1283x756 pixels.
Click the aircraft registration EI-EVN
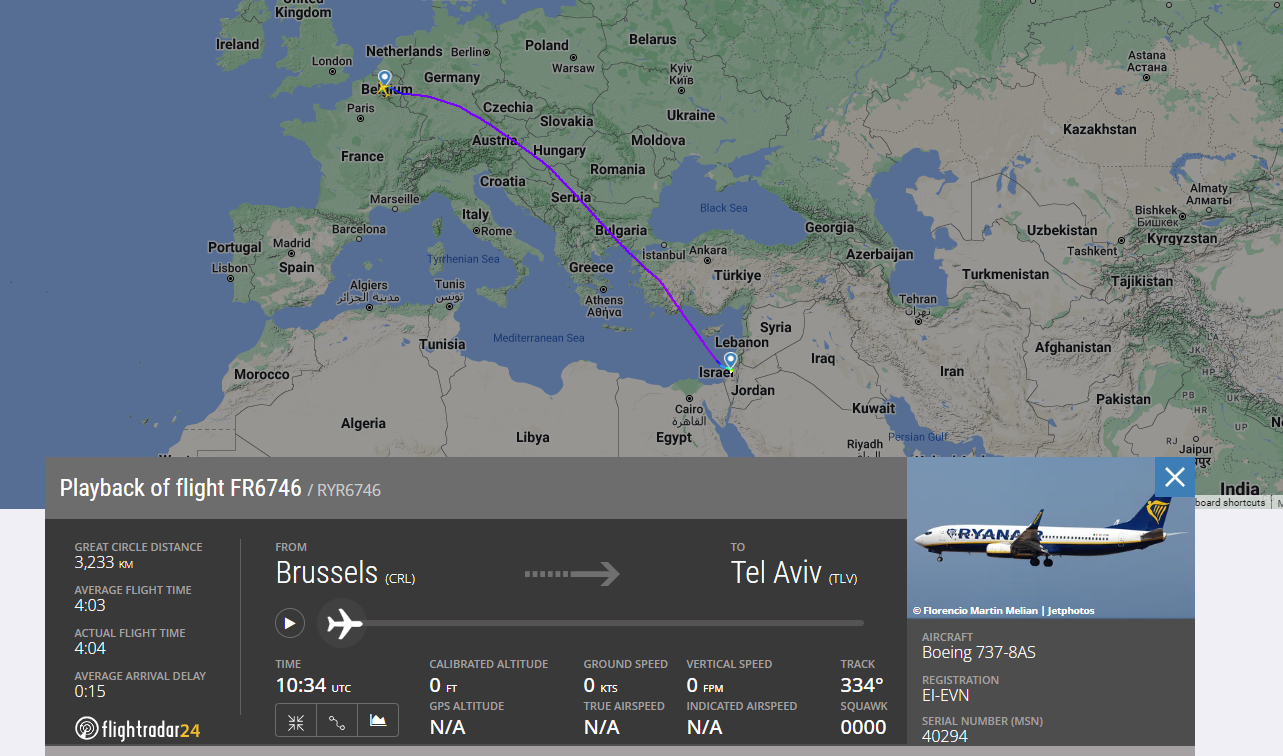click(945, 696)
